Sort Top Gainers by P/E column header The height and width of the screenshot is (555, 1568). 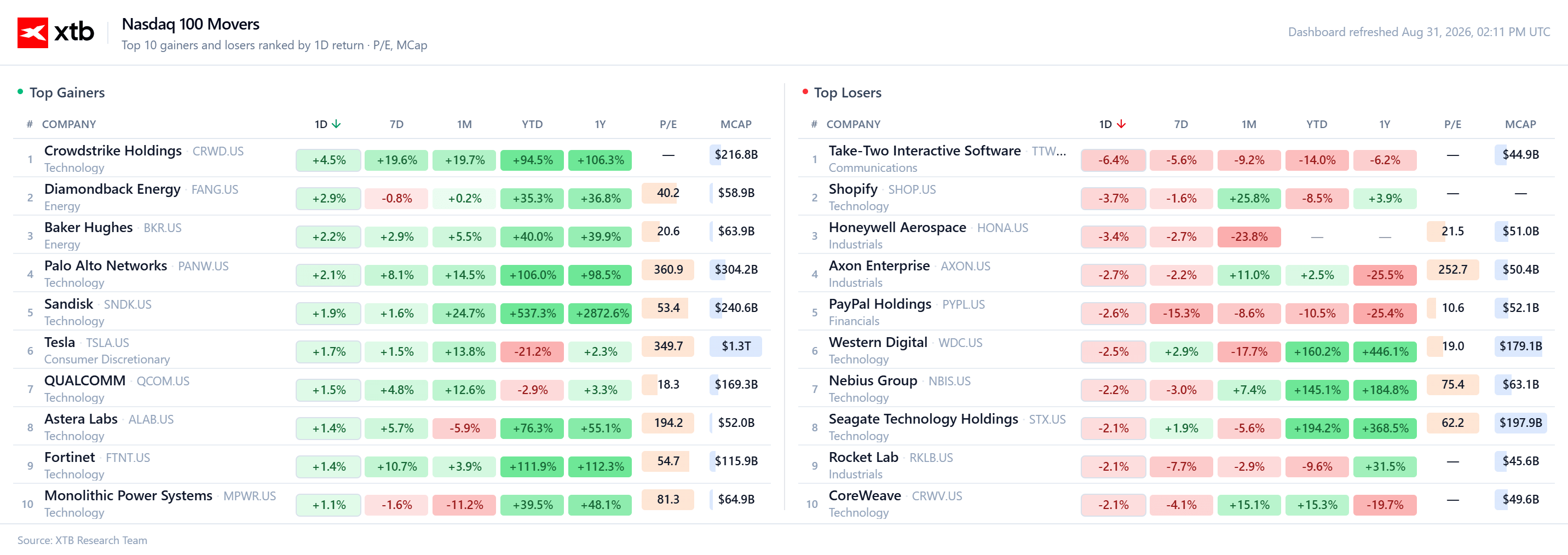[668, 124]
